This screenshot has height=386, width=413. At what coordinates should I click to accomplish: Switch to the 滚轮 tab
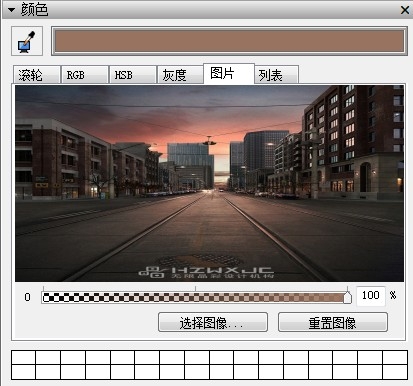(x=37, y=75)
